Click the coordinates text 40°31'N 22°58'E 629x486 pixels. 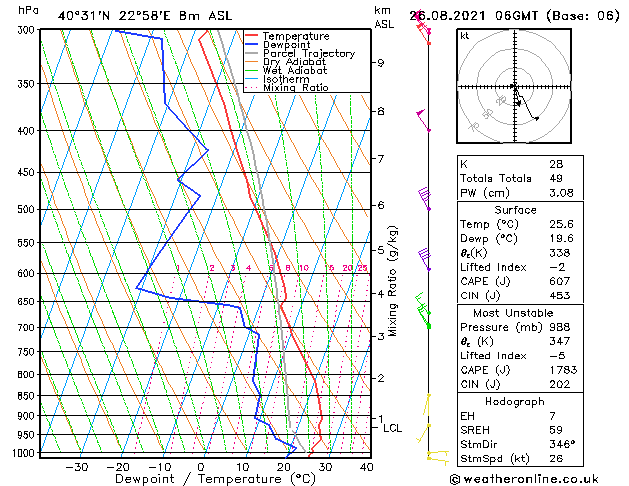coord(114,16)
